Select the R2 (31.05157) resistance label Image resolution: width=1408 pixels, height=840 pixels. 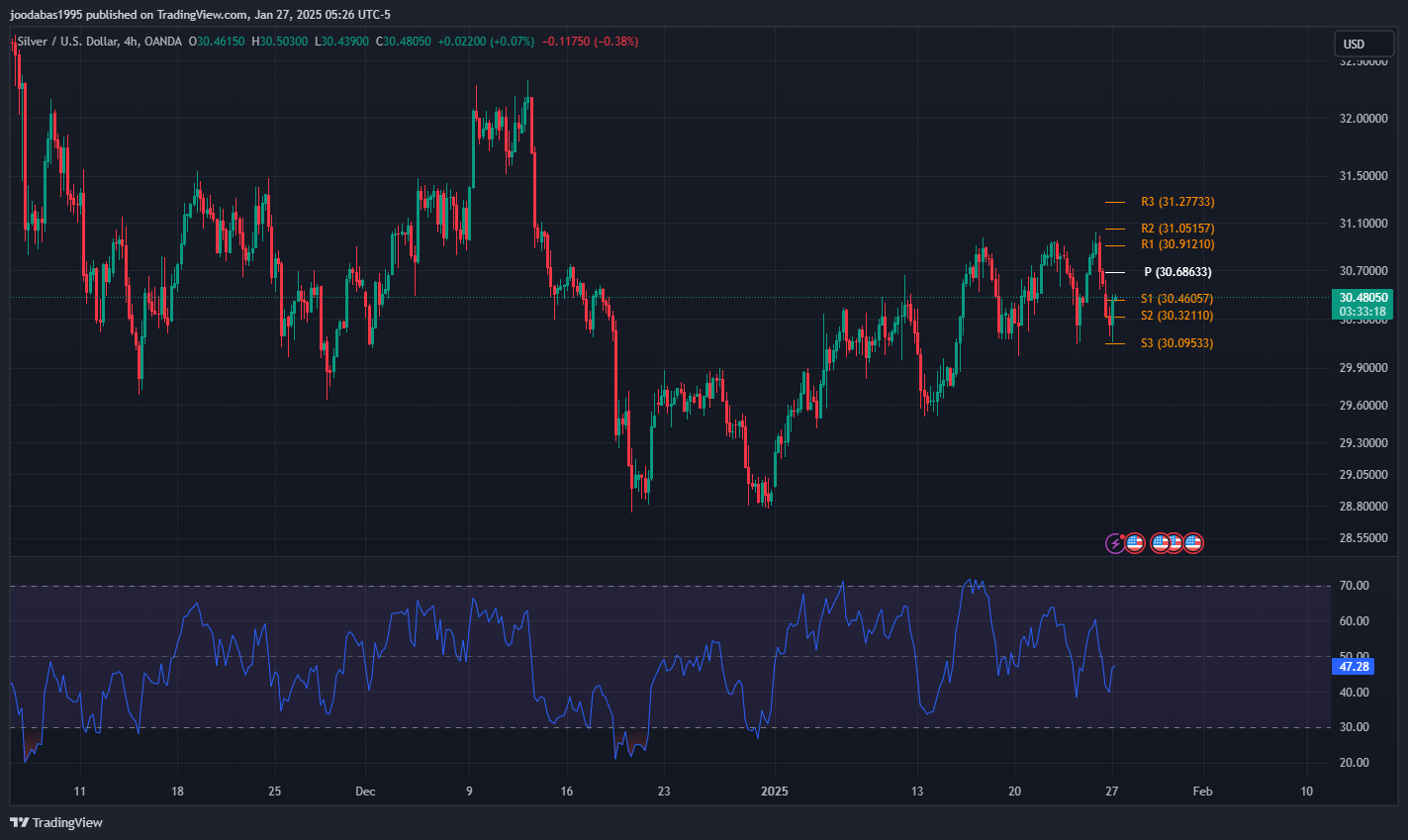tap(1177, 229)
